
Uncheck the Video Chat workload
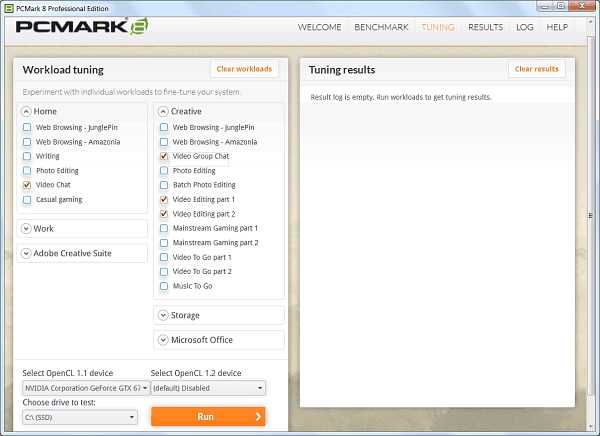point(27,185)
